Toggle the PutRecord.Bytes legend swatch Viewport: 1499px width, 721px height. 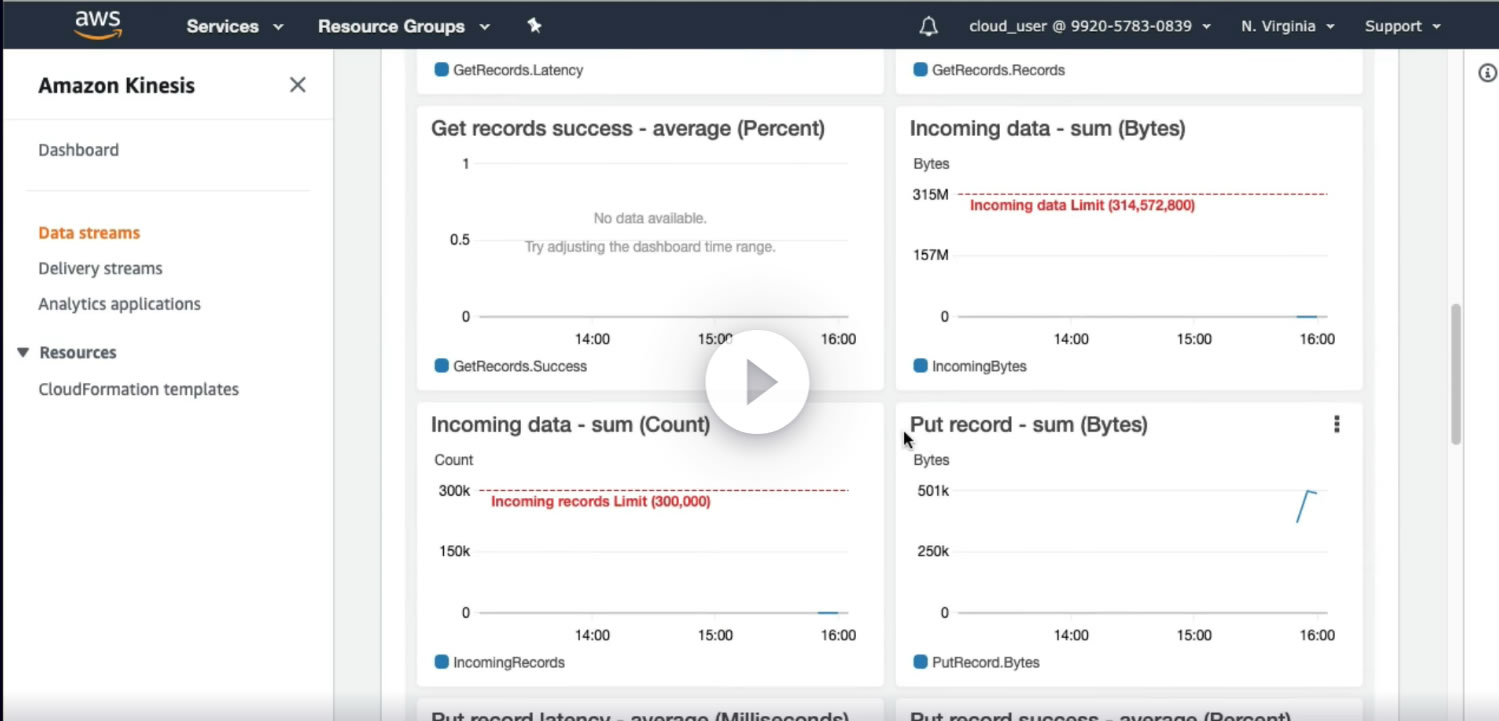tap(920, 662)
